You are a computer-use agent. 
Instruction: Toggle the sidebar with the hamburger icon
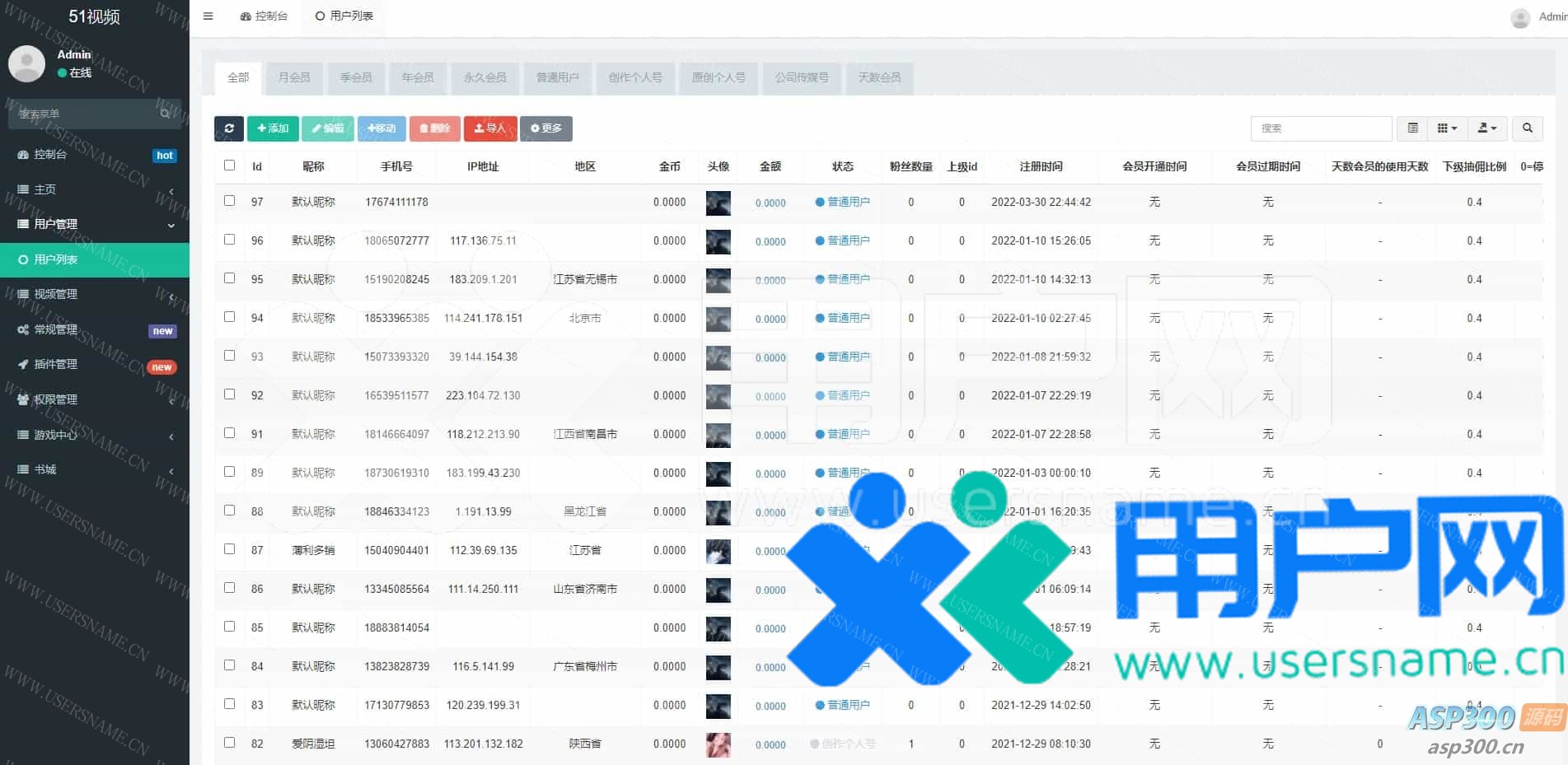tap(208, 16)
